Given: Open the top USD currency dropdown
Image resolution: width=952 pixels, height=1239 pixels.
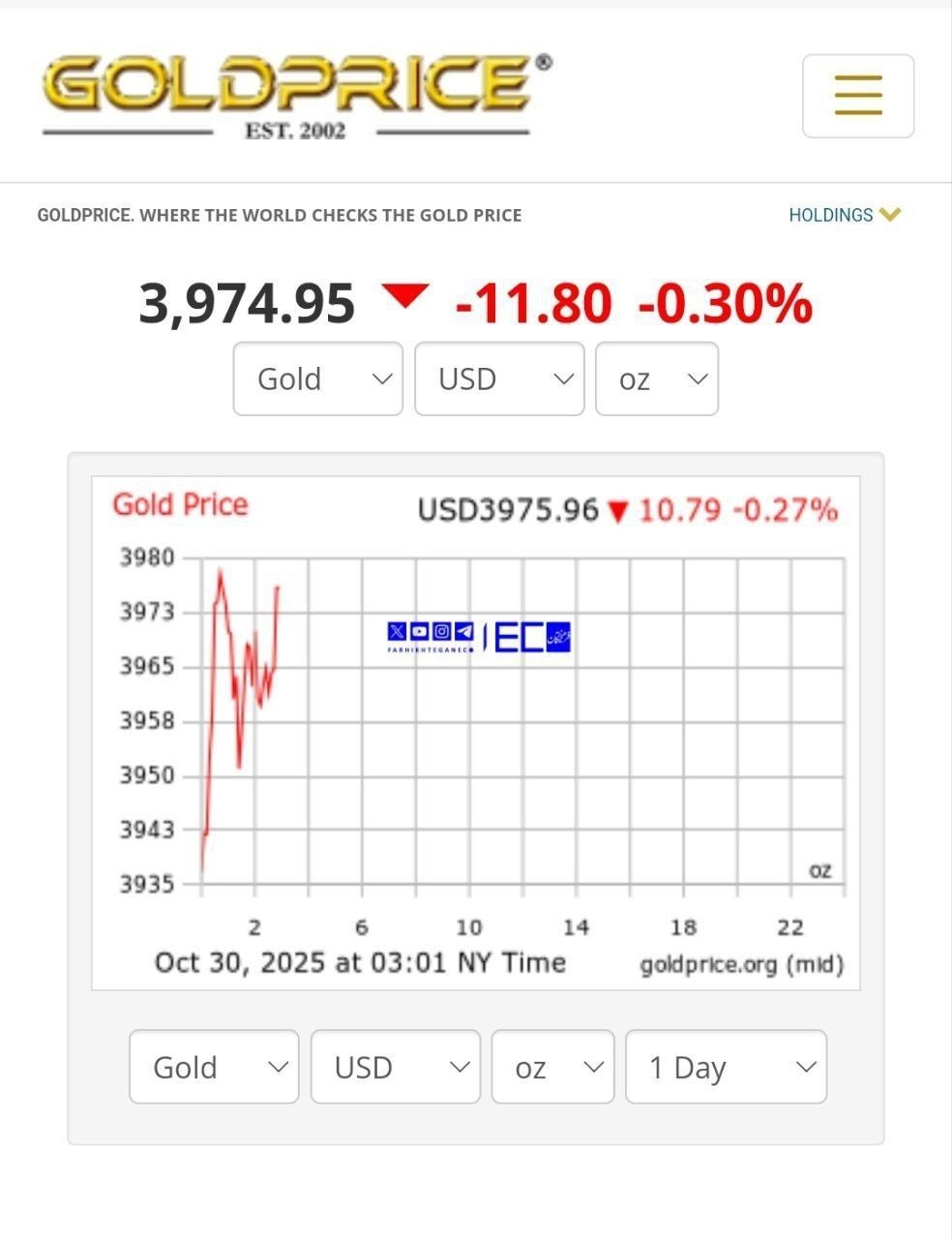Looking at the screenshot, I should [499, 378].
